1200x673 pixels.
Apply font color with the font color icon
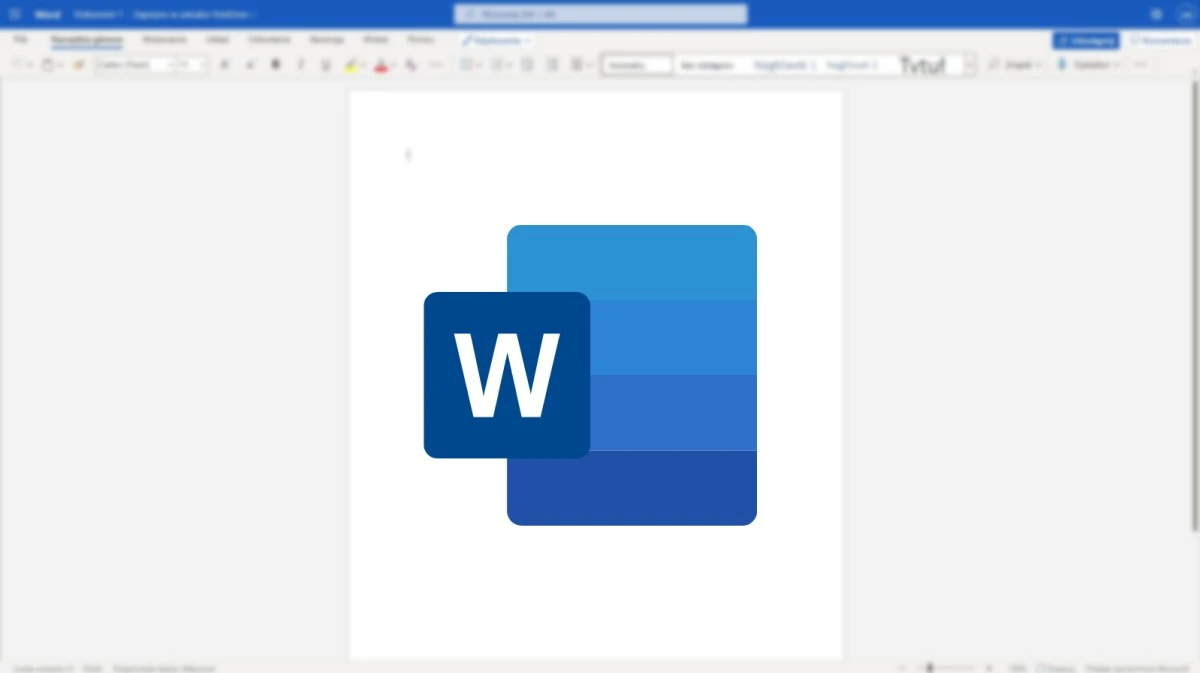click(381, 65)
